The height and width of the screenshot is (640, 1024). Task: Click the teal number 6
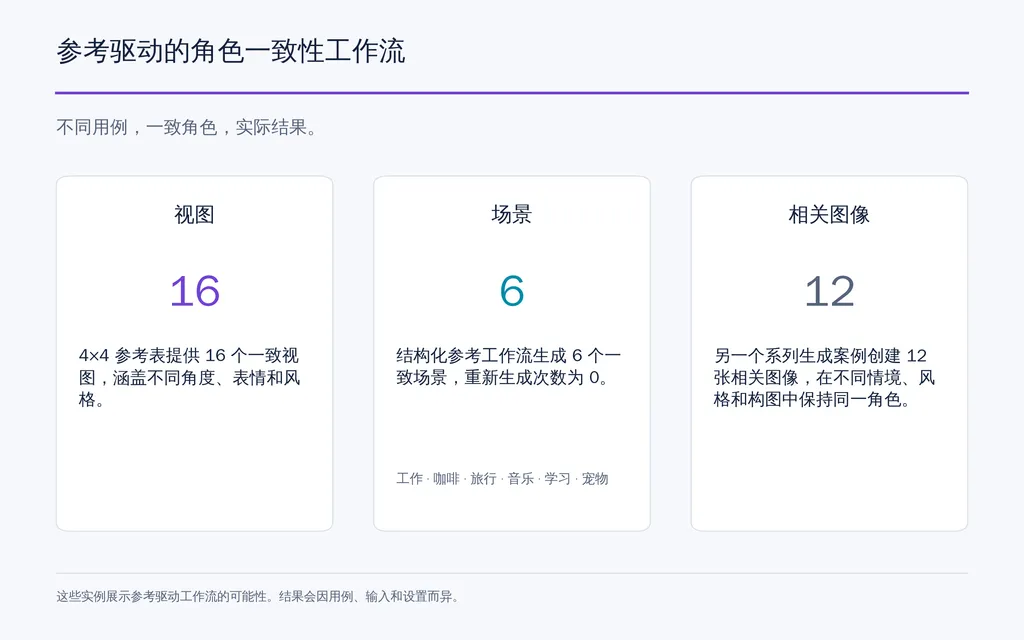tap(512, 291)
